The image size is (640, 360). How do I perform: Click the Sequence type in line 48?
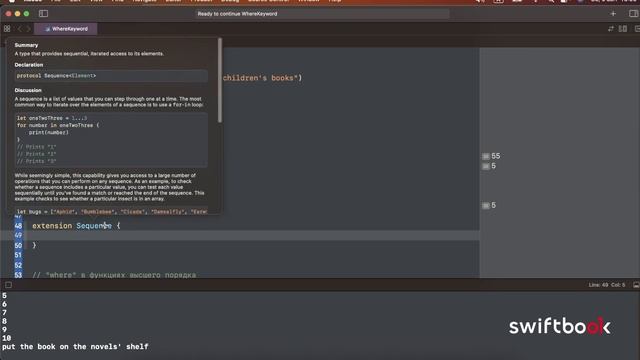(93, 226)
